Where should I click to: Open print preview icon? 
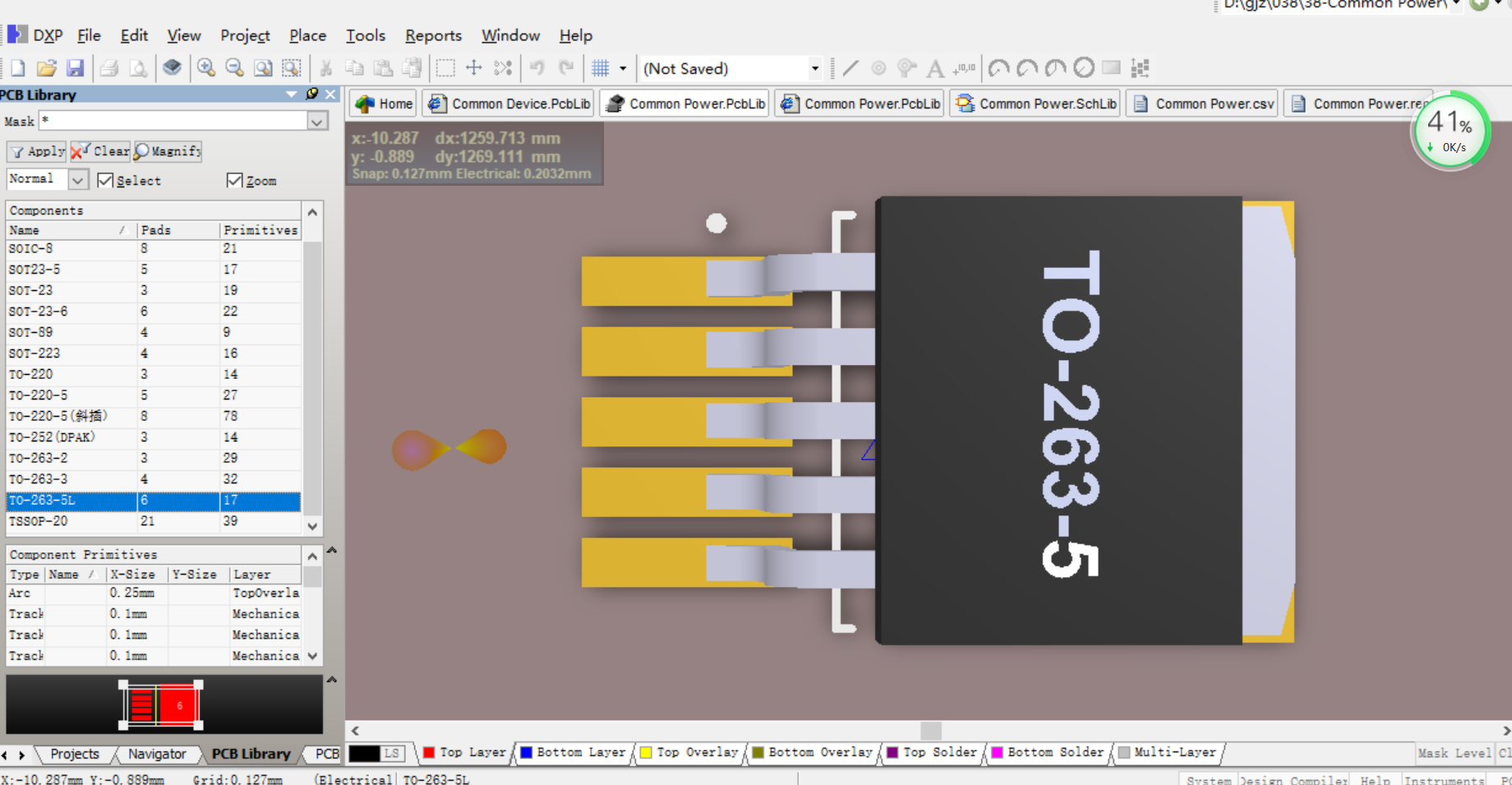pos(138,68)
